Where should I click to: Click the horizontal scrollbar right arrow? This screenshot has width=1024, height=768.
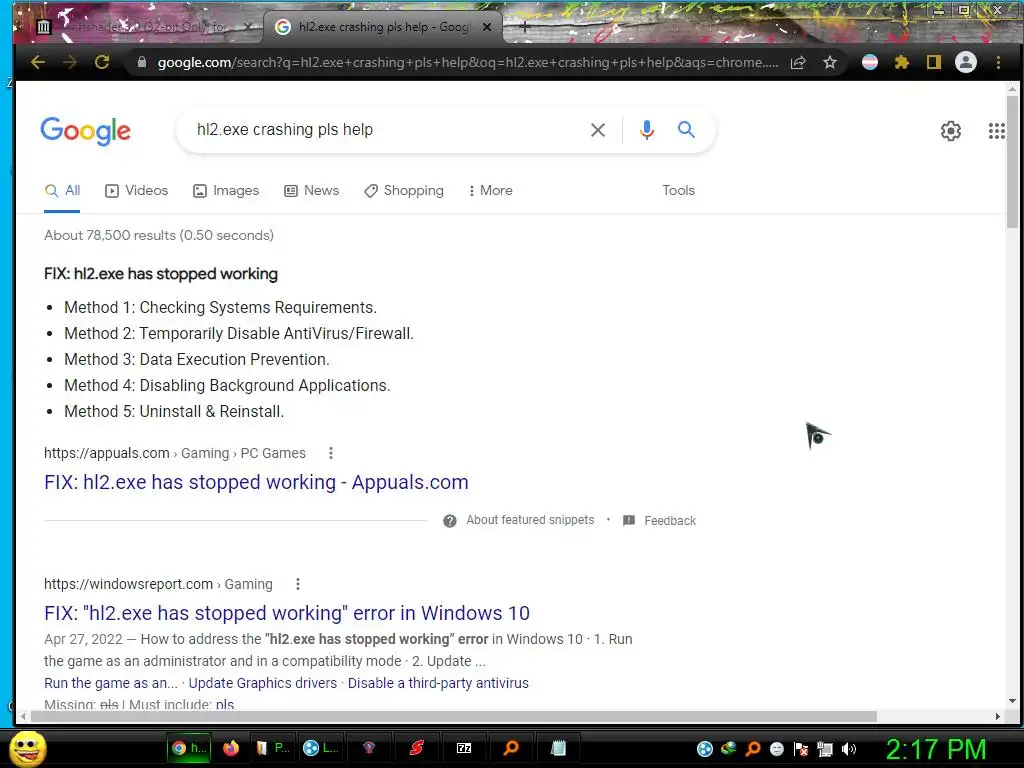click(x=997, y=716)
